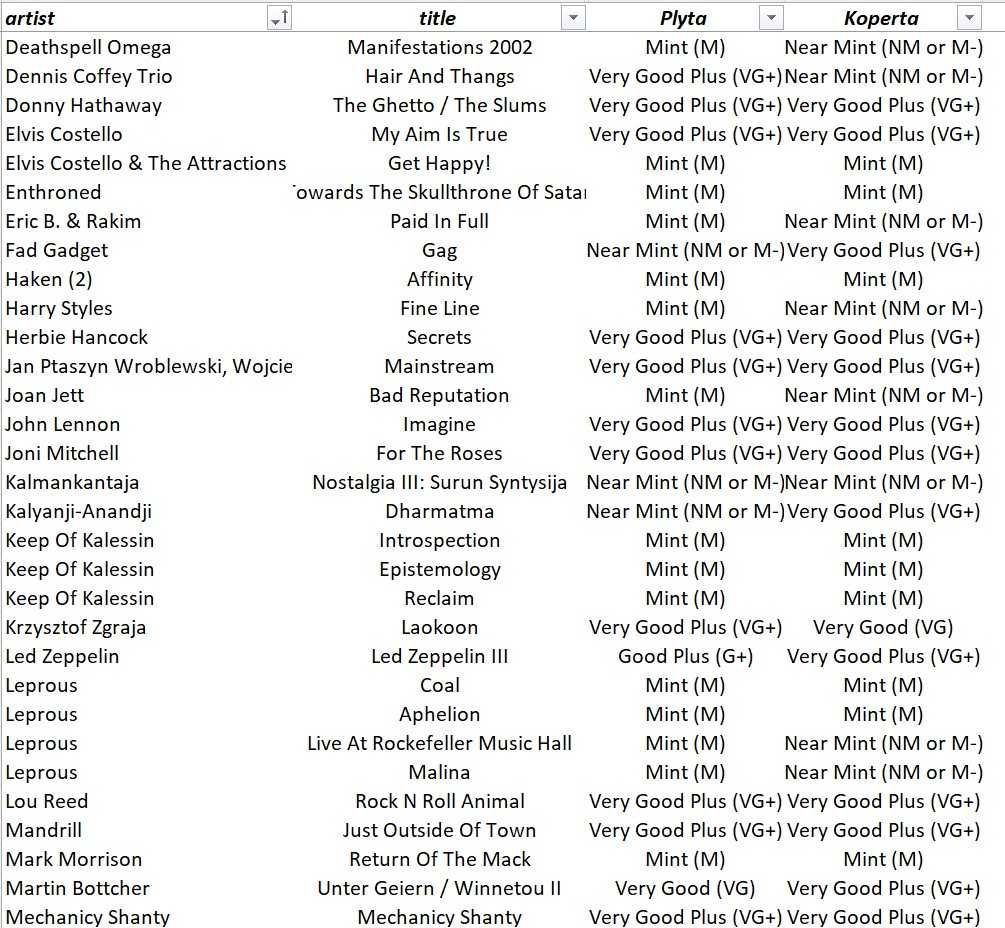Select the Laokoon title cell
Viewport: 1005px width, 928px height.
click(x=440, y=627)
